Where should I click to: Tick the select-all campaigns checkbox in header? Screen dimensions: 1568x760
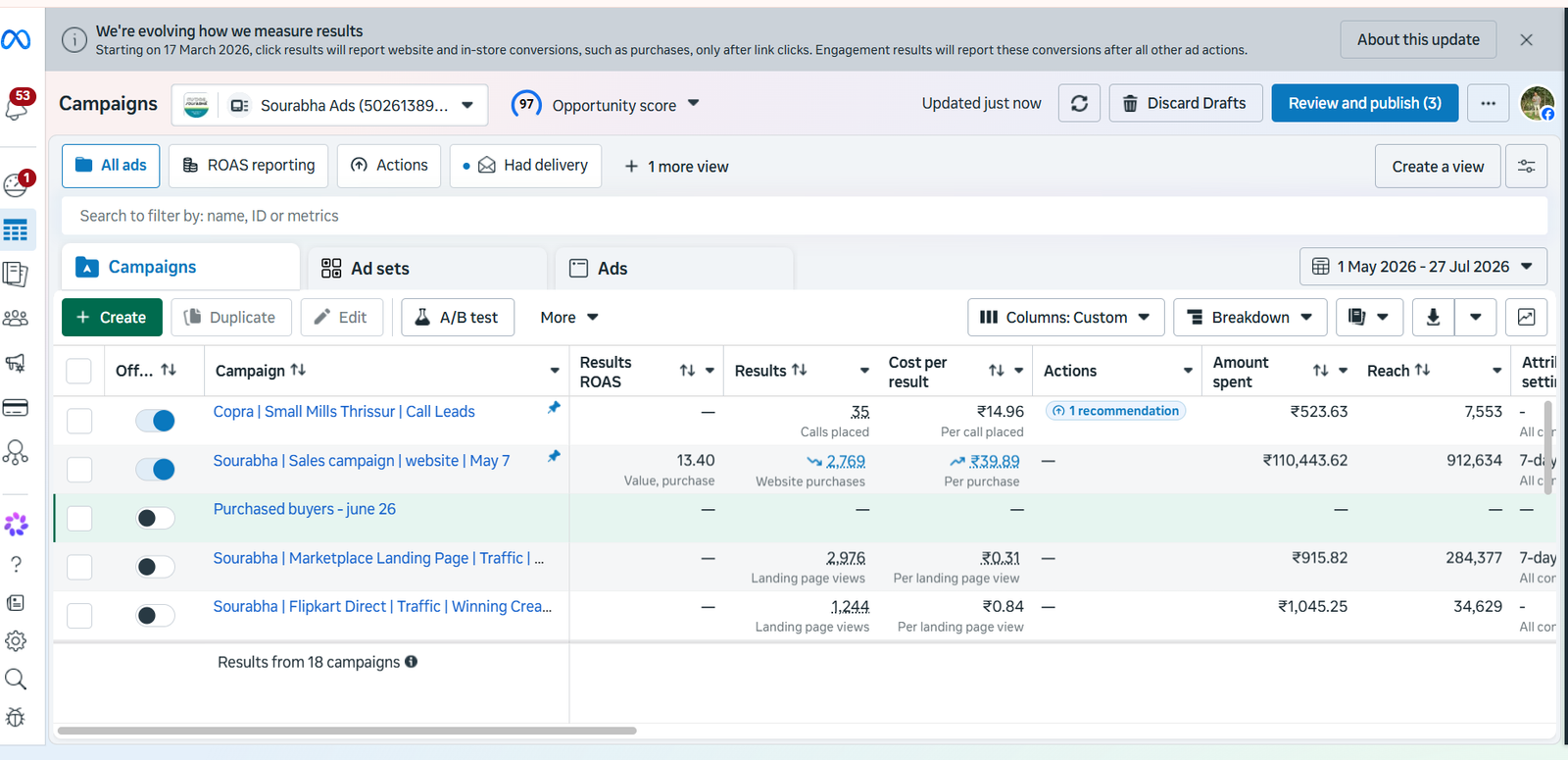(x=78, y=371)
